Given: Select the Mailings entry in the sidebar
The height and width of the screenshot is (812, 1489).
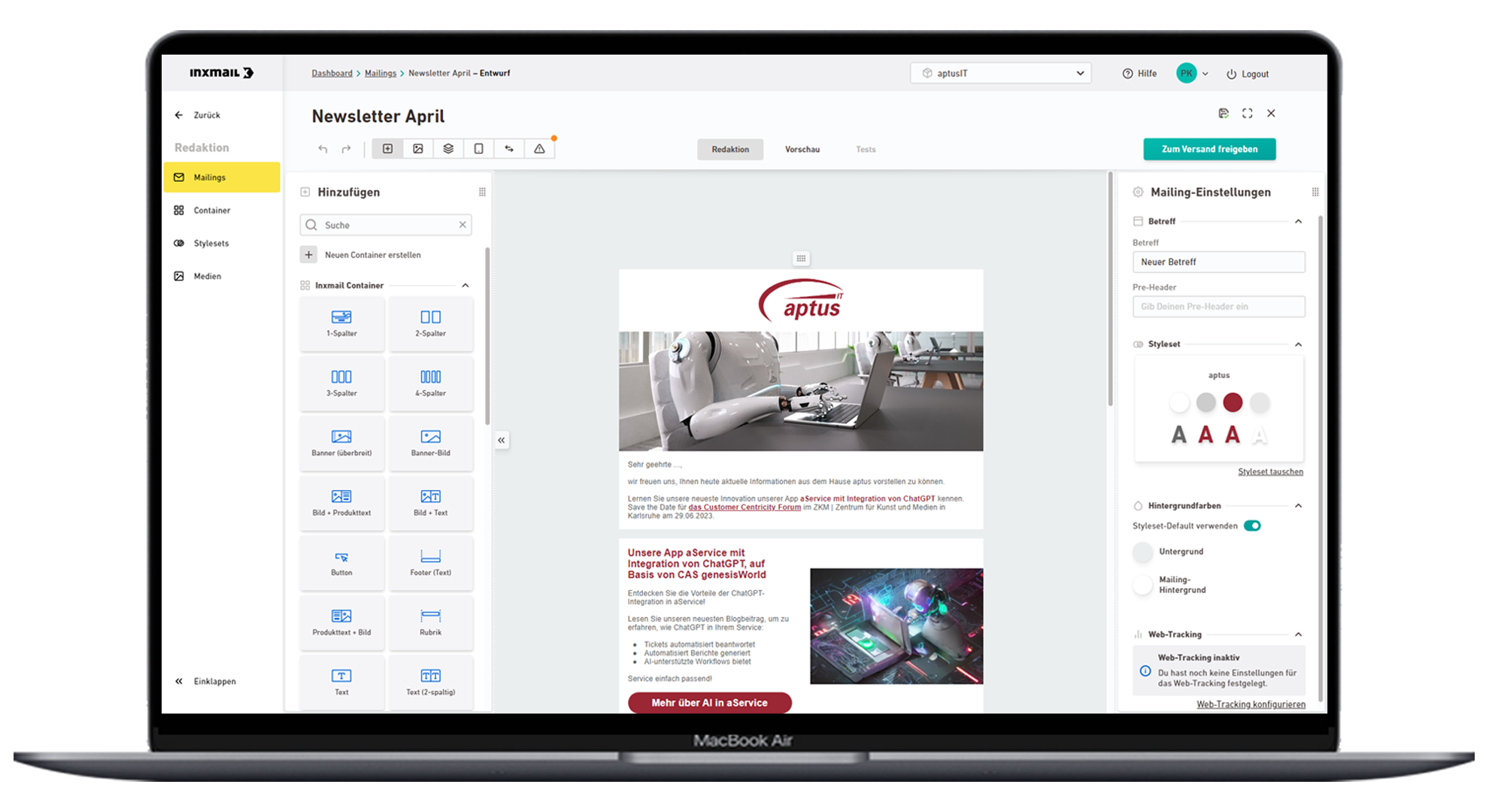Looking at the screenshot, I should 209,177.
